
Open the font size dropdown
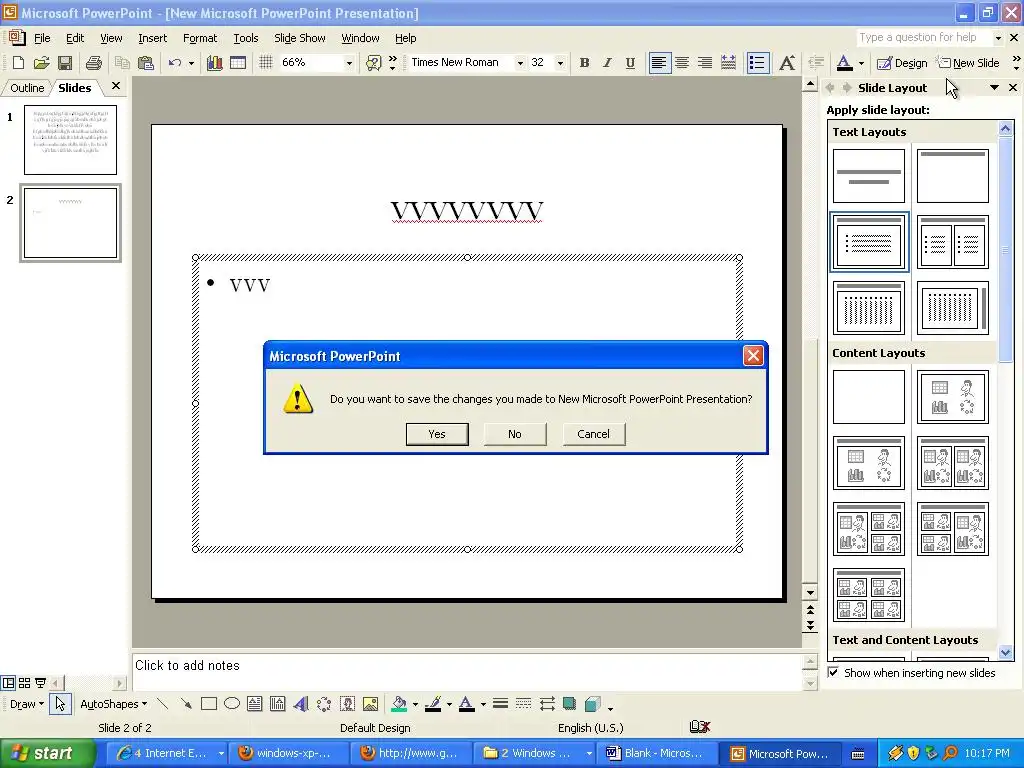coord(560,63)
